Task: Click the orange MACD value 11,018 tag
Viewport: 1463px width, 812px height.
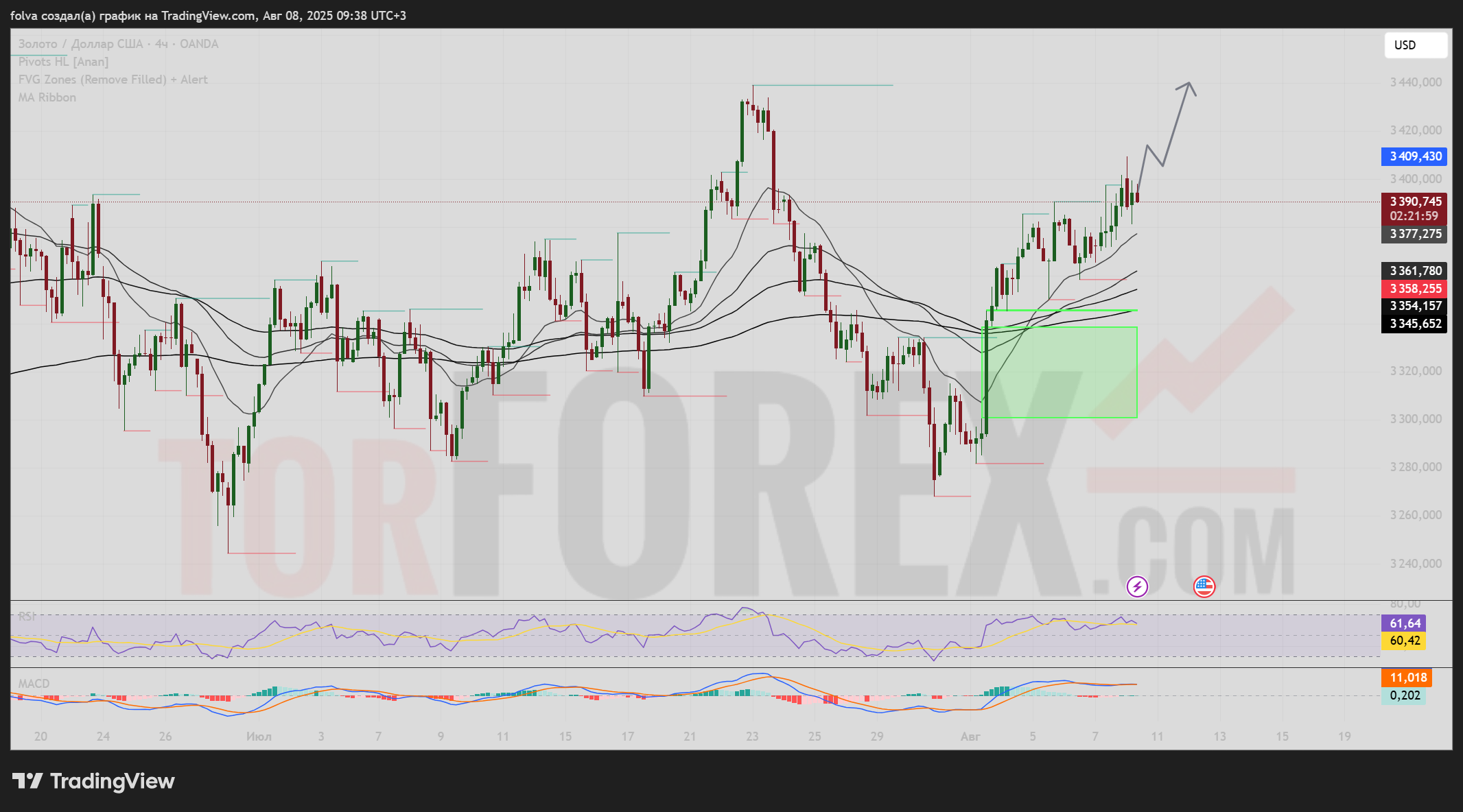Action: [x=1407, y=678]
